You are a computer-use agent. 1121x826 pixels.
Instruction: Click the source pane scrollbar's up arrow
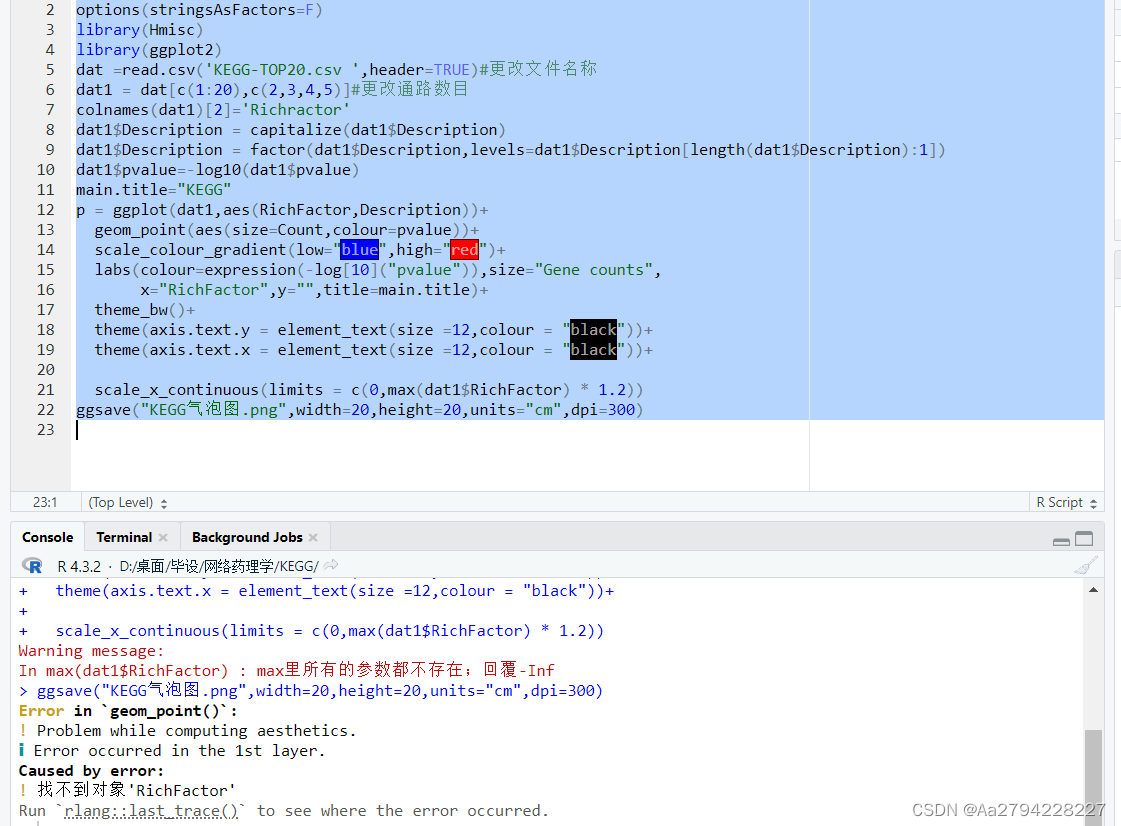pyautogui.click(x=1112, y=10)
